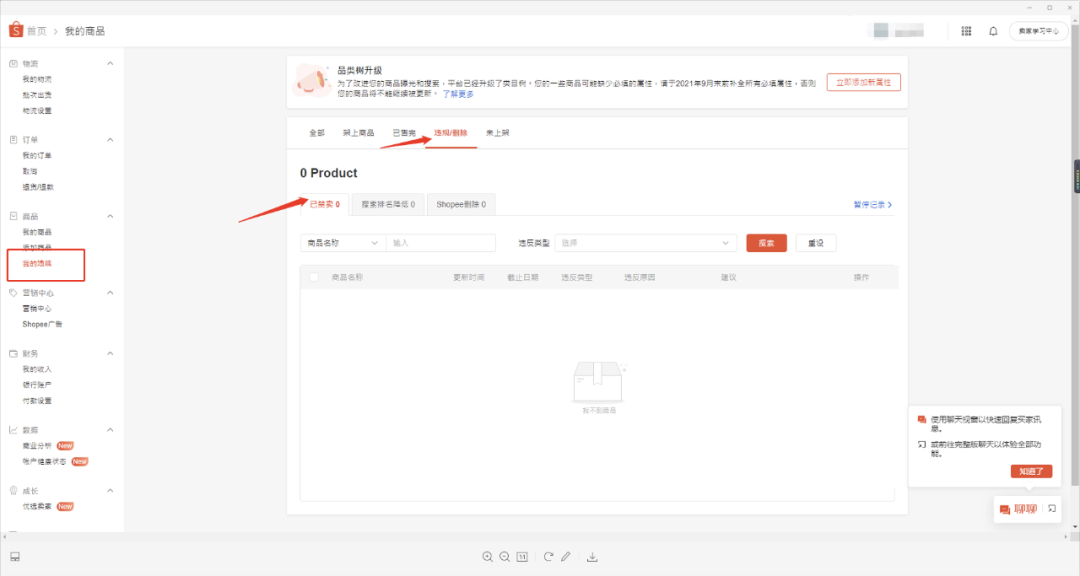Select the zoom in icon on bottom toolbar
The height and width of the screenshot is (576, 1080).
click(488, 557)
